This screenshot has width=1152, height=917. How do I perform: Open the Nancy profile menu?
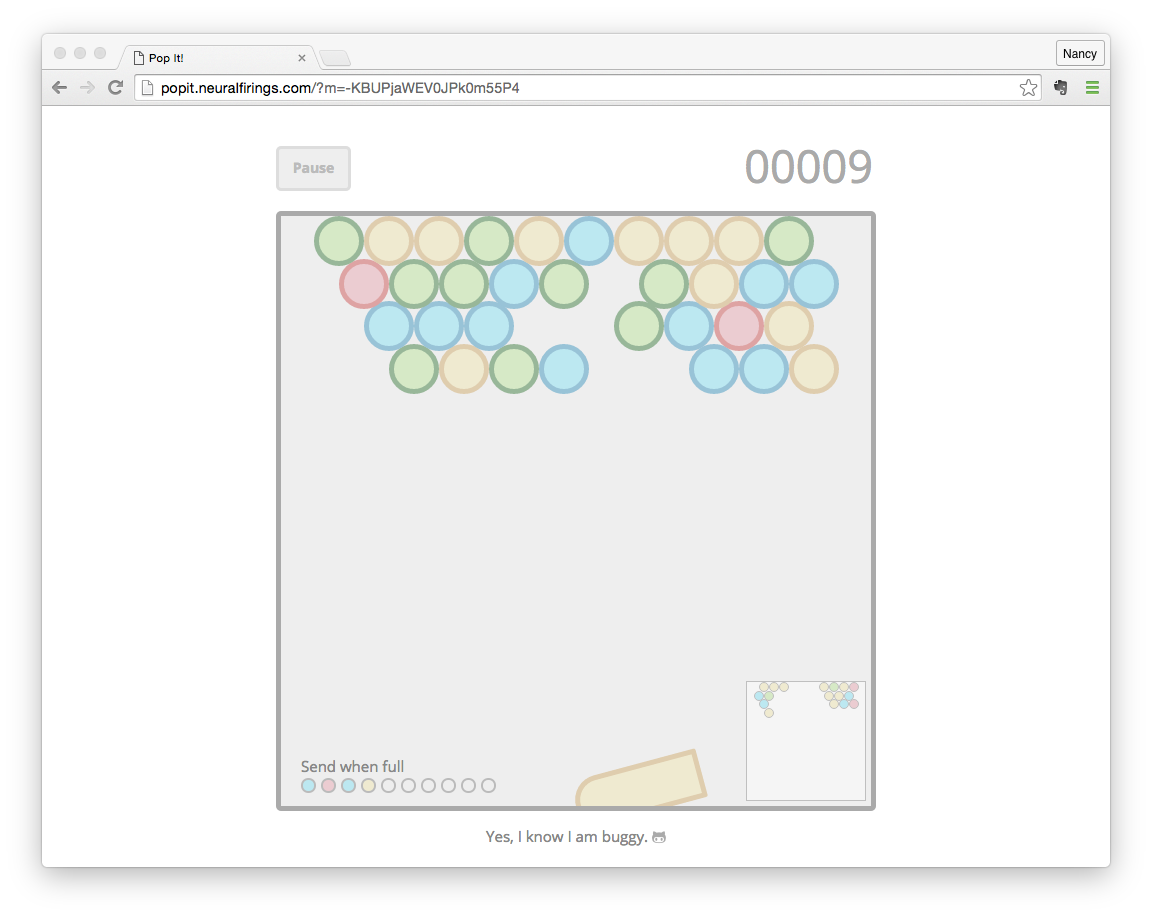pyautogui.click(x=1079, y=53)
